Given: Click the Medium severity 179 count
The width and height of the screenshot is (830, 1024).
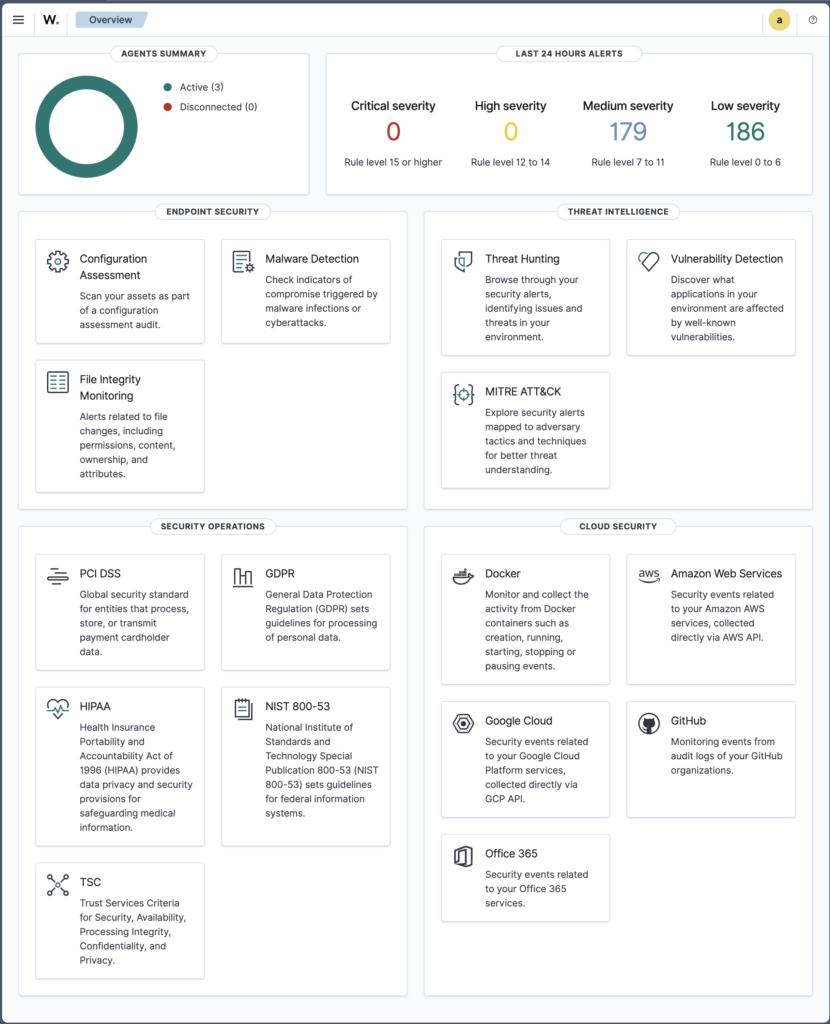Looking at the screenshot, I should point(628,132).
